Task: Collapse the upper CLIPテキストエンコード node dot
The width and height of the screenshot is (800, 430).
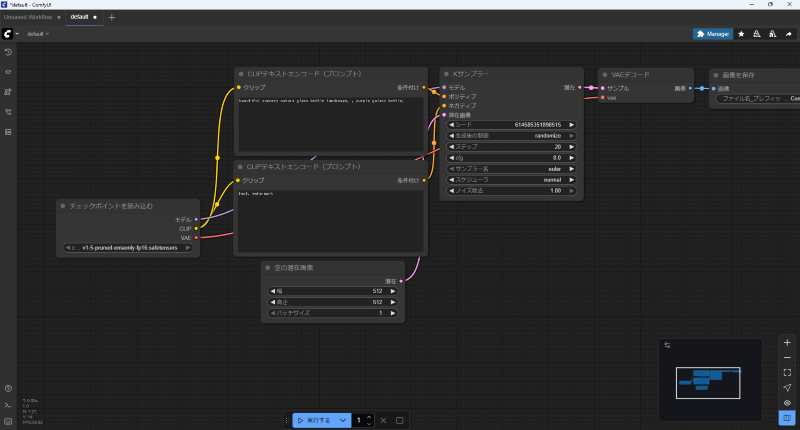Action: 241,74
